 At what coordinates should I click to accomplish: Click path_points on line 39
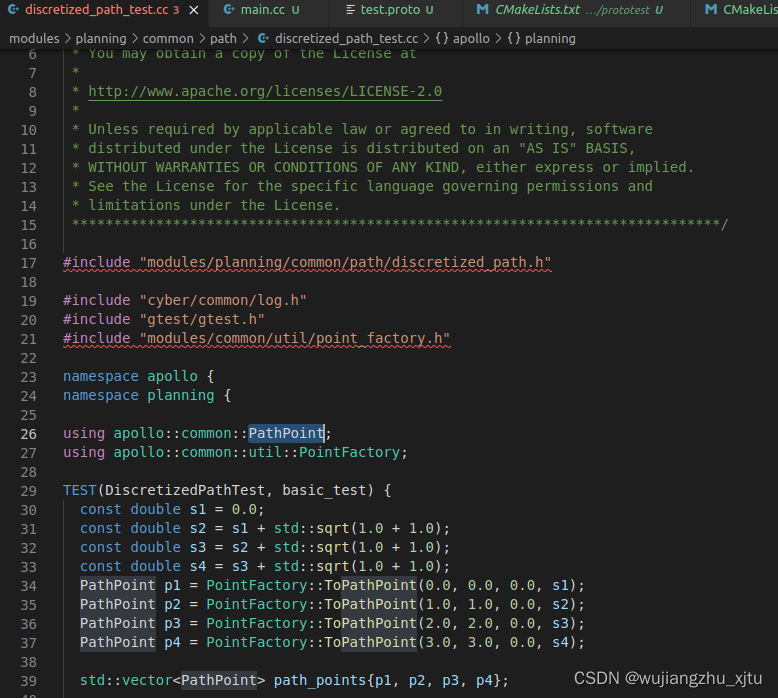click(320, 680)
